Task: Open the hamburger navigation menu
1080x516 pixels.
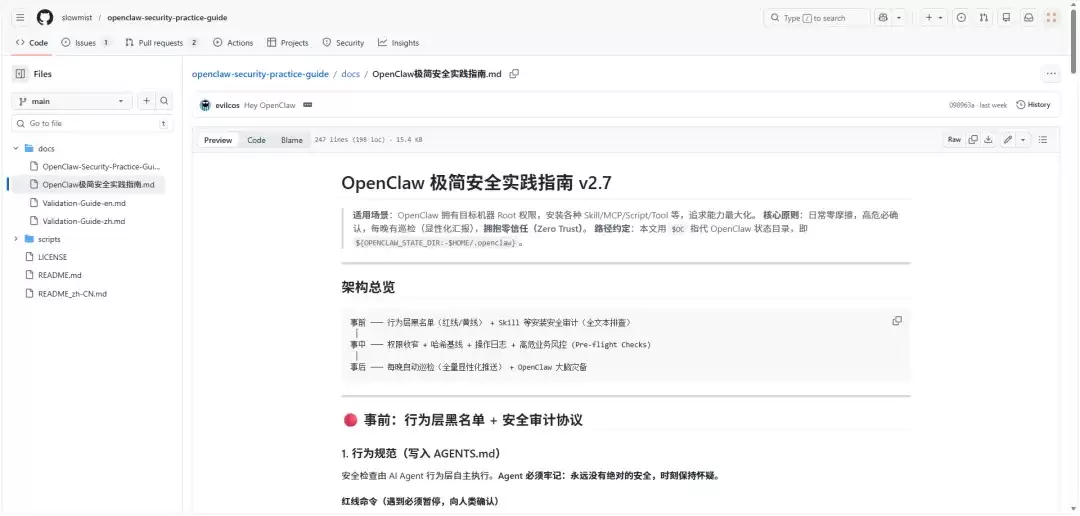Action: (21, 17)
